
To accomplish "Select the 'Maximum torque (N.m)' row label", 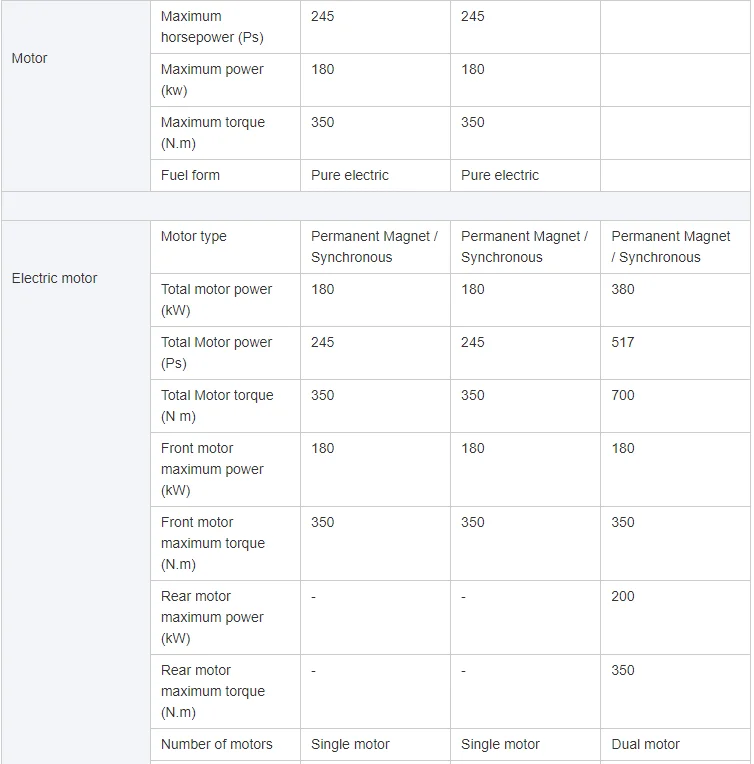I will tap(212, 133).
